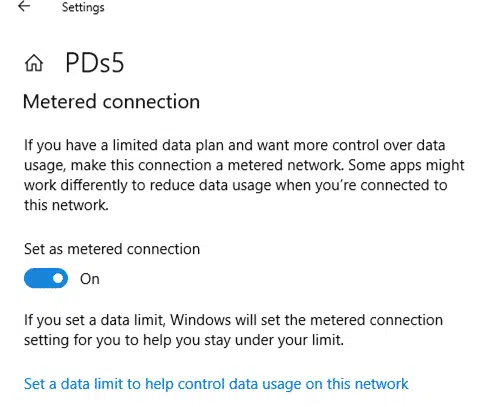Open Settings home via the house icon
This screenshot has height=407, width=493.
click(34, 63)
